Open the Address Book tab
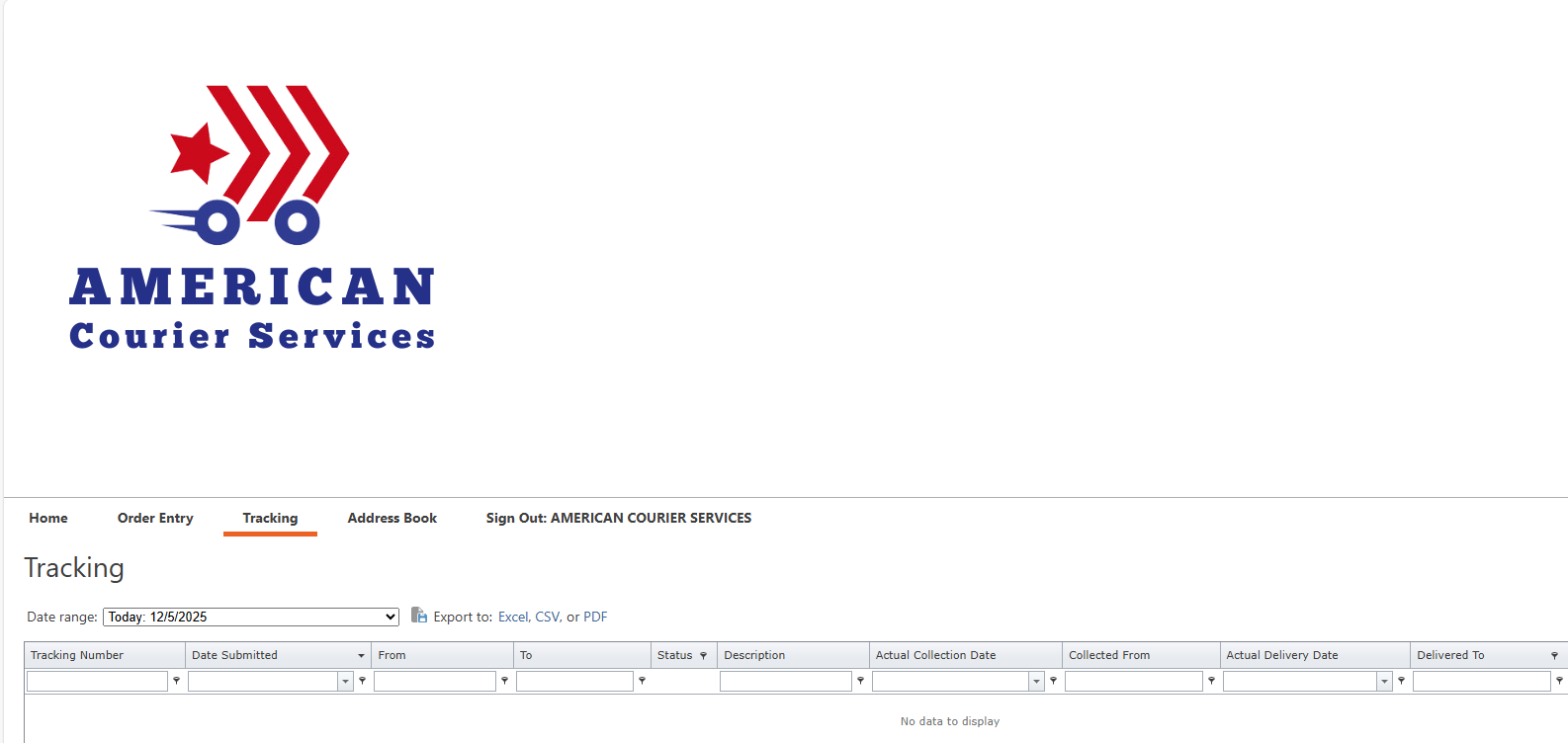The height and width of the screenshot is (743, 1568). (392, 518)
